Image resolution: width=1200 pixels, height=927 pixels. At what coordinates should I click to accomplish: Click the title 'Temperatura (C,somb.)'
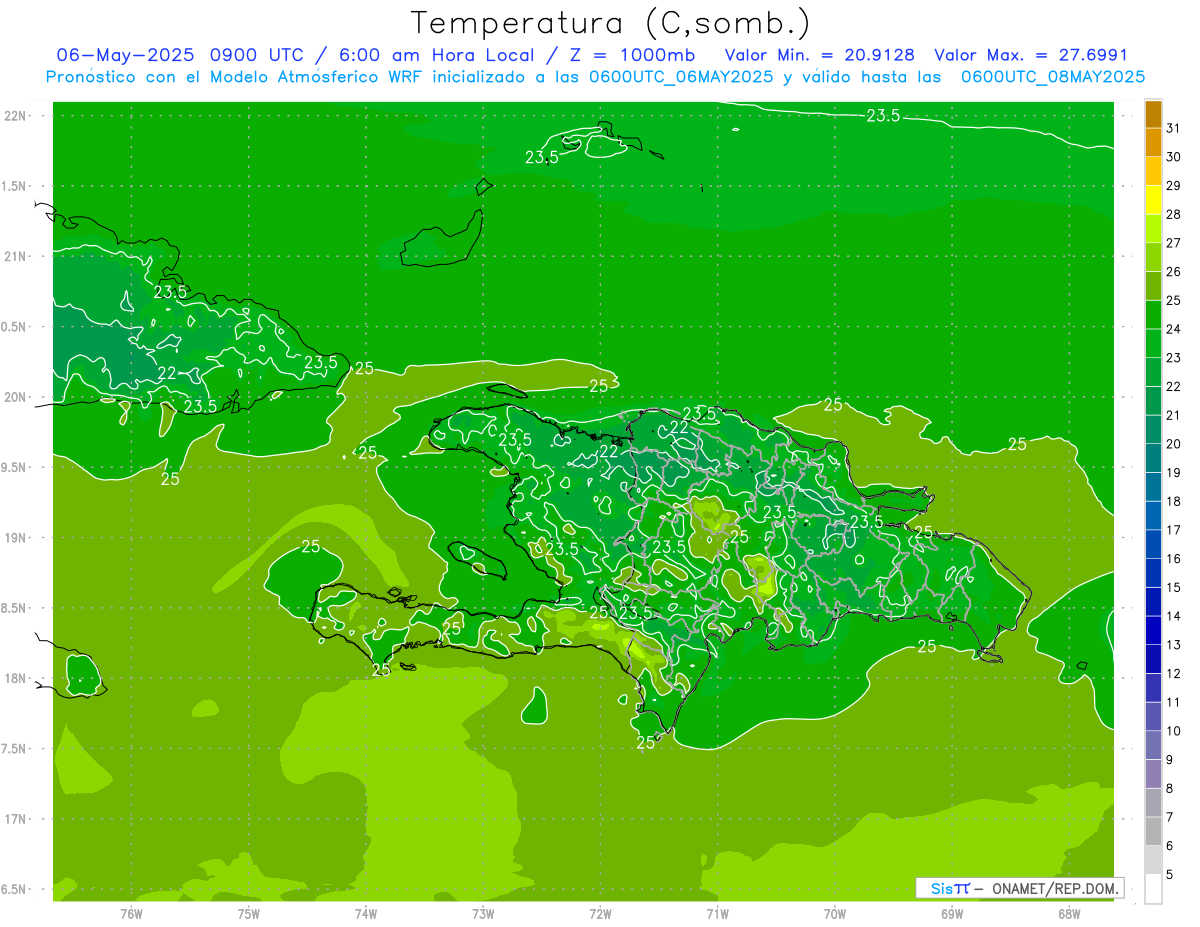pyautogui.click(x=611, y=23)
